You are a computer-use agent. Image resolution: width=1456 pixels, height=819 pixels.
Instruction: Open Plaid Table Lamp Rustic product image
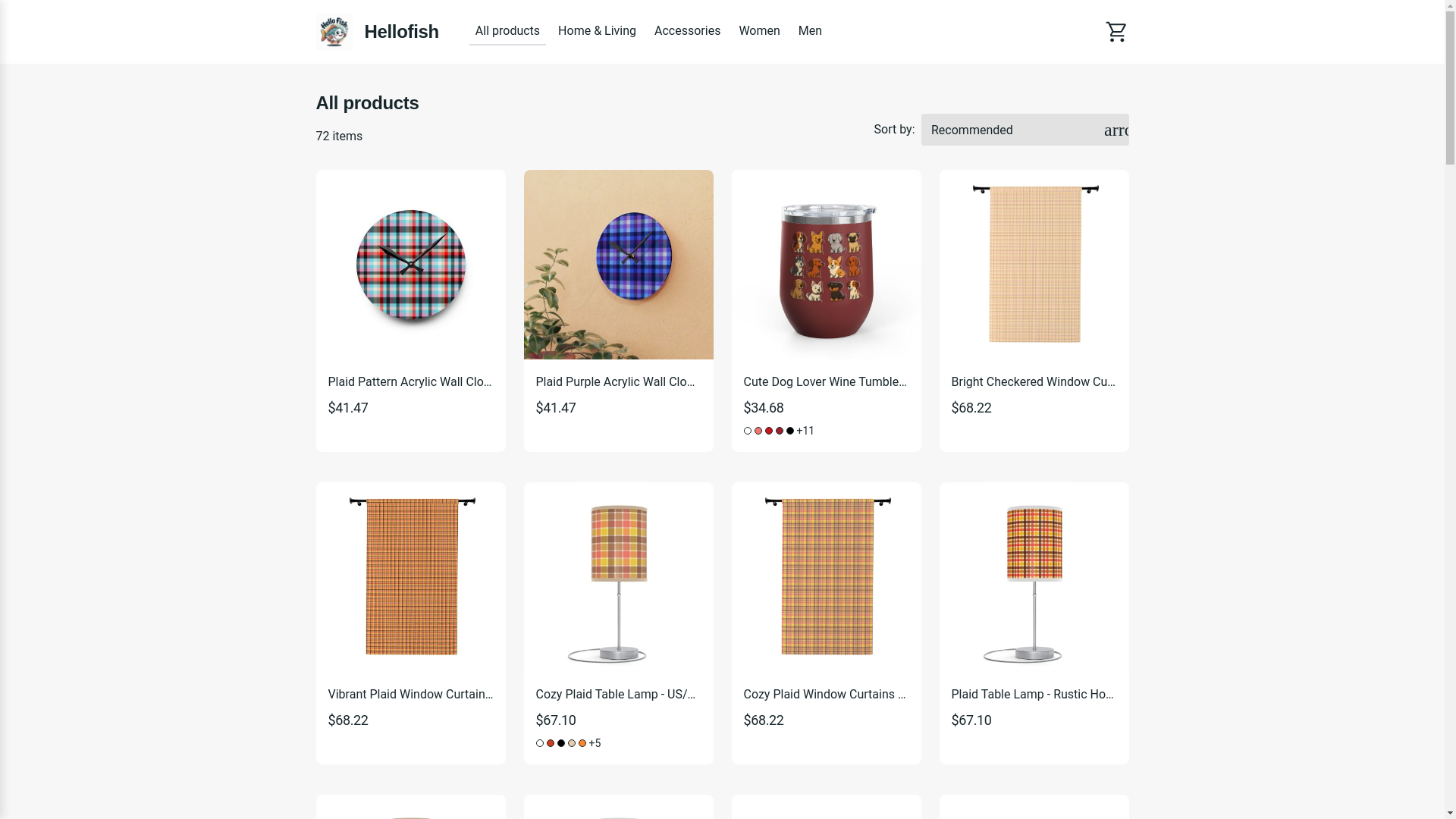click(x=1034, y=577)
